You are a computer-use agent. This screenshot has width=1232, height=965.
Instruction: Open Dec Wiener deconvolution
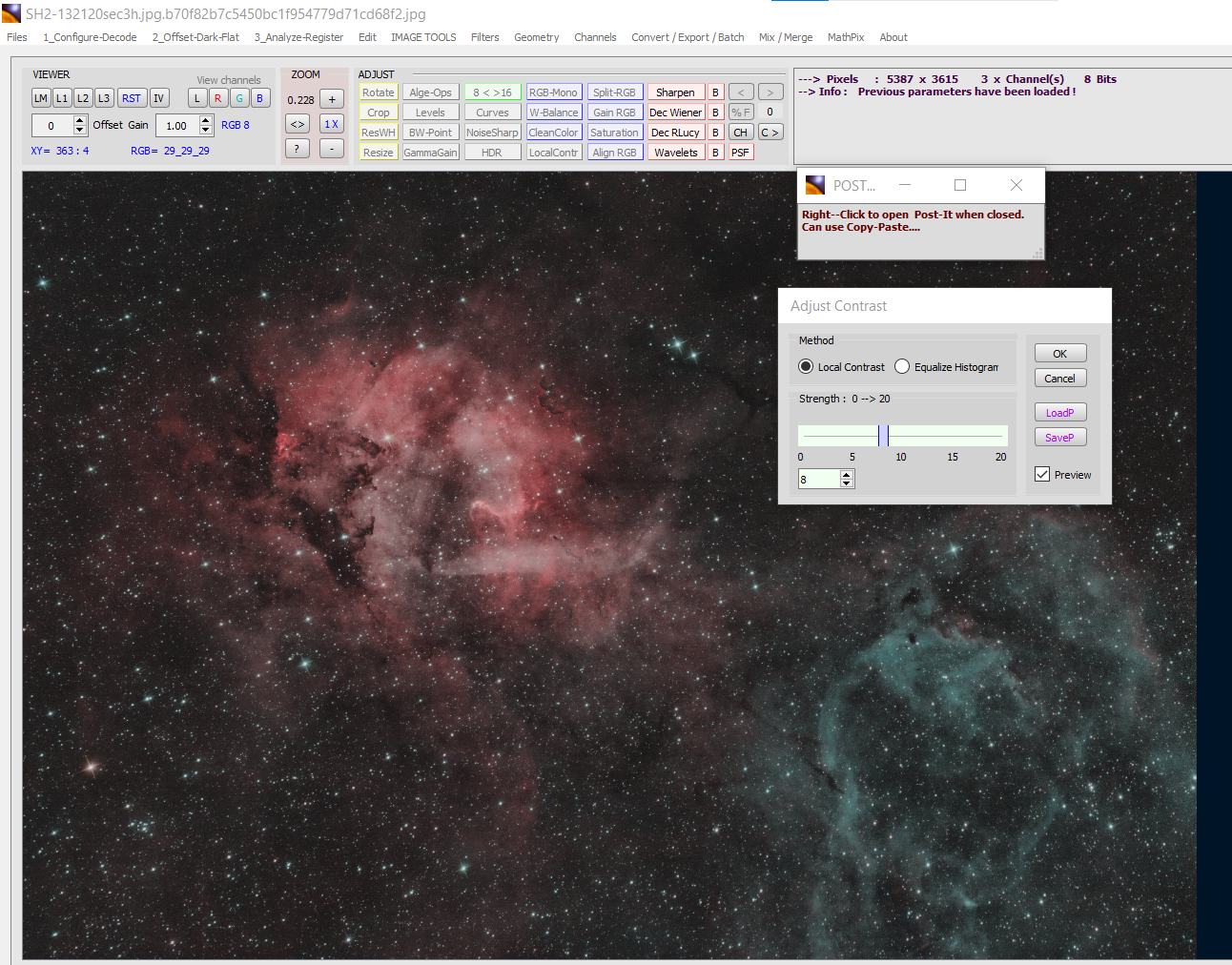[676, 113]
